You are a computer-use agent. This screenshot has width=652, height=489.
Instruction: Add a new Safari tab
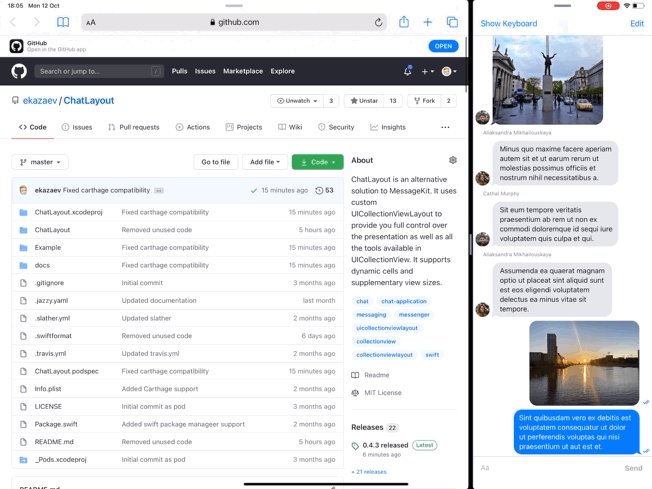[x=427, y=22]
